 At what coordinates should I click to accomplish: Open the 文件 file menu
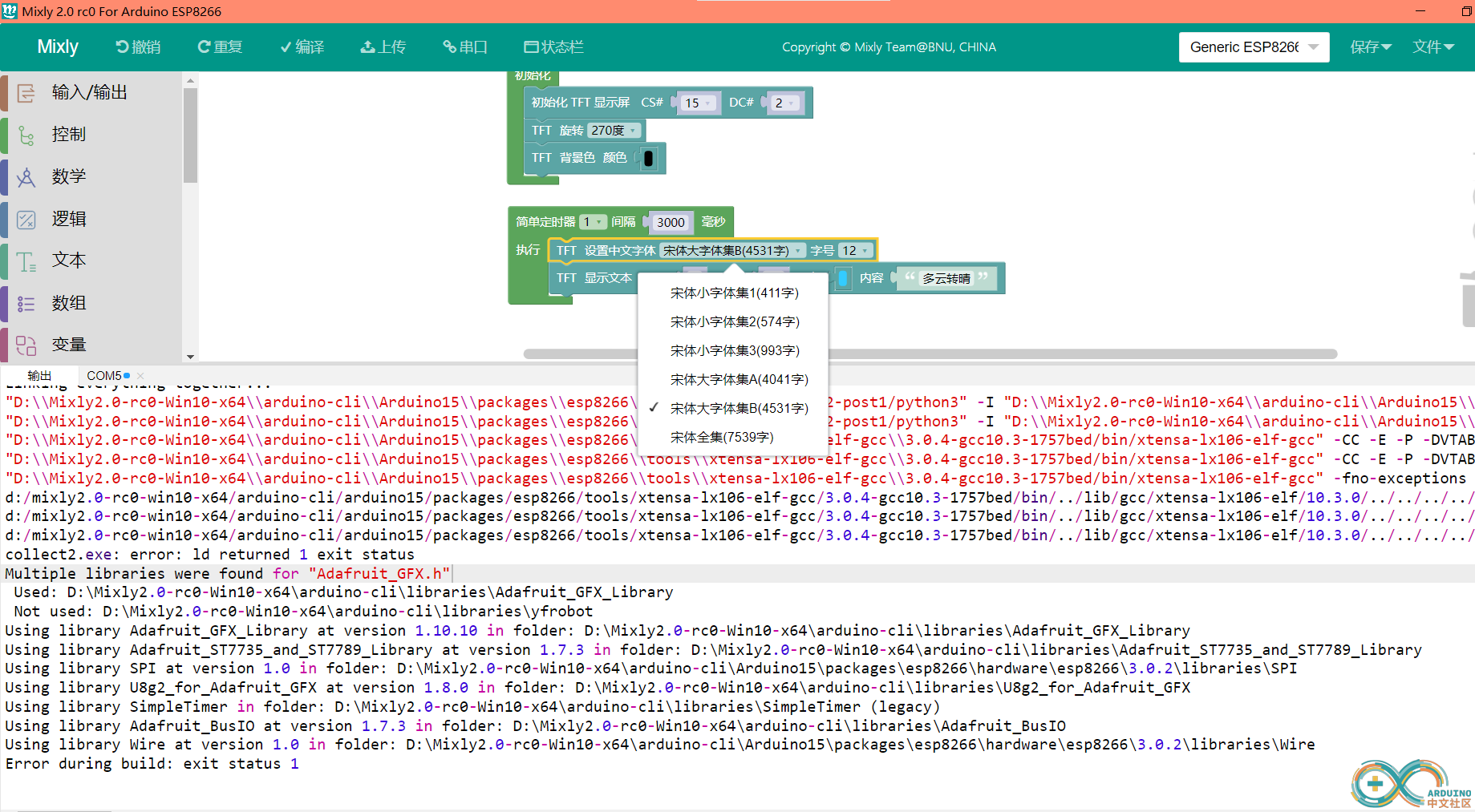pyautogui.click(x=1433, y=47)
